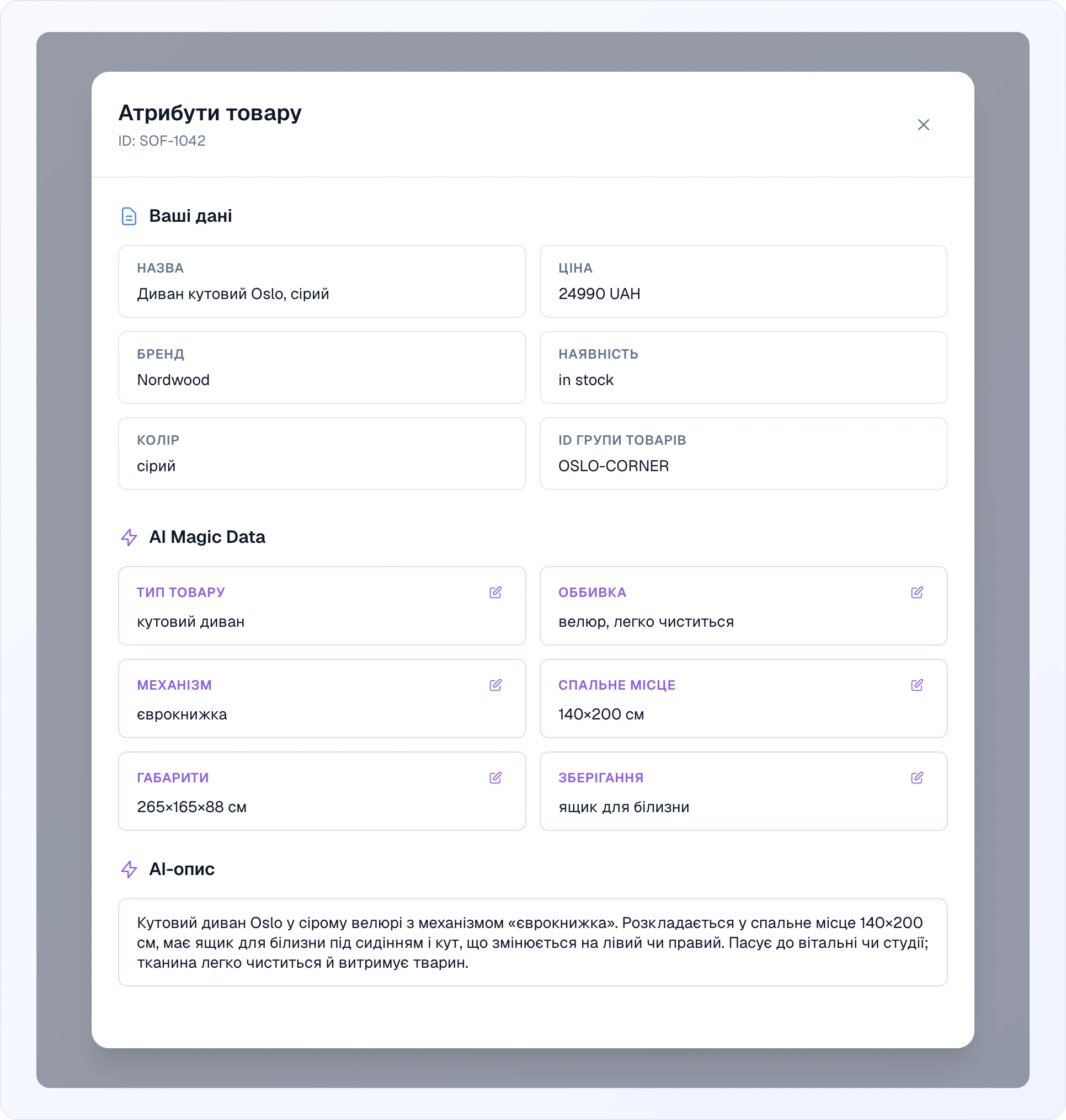Edit the Зберігання attribute
This screenshot has width=1066, height=1120.
[916, 778]
